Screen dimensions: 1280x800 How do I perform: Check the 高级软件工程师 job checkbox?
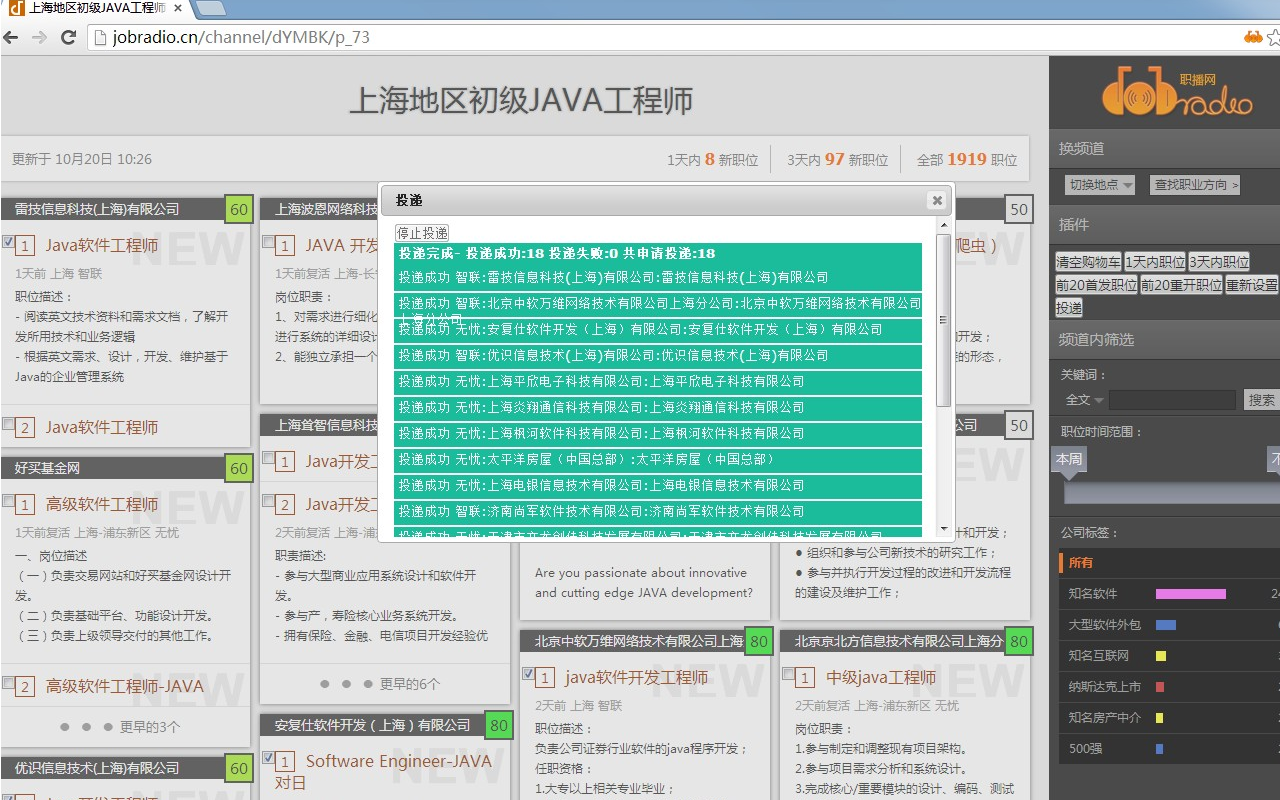(8, 501)
